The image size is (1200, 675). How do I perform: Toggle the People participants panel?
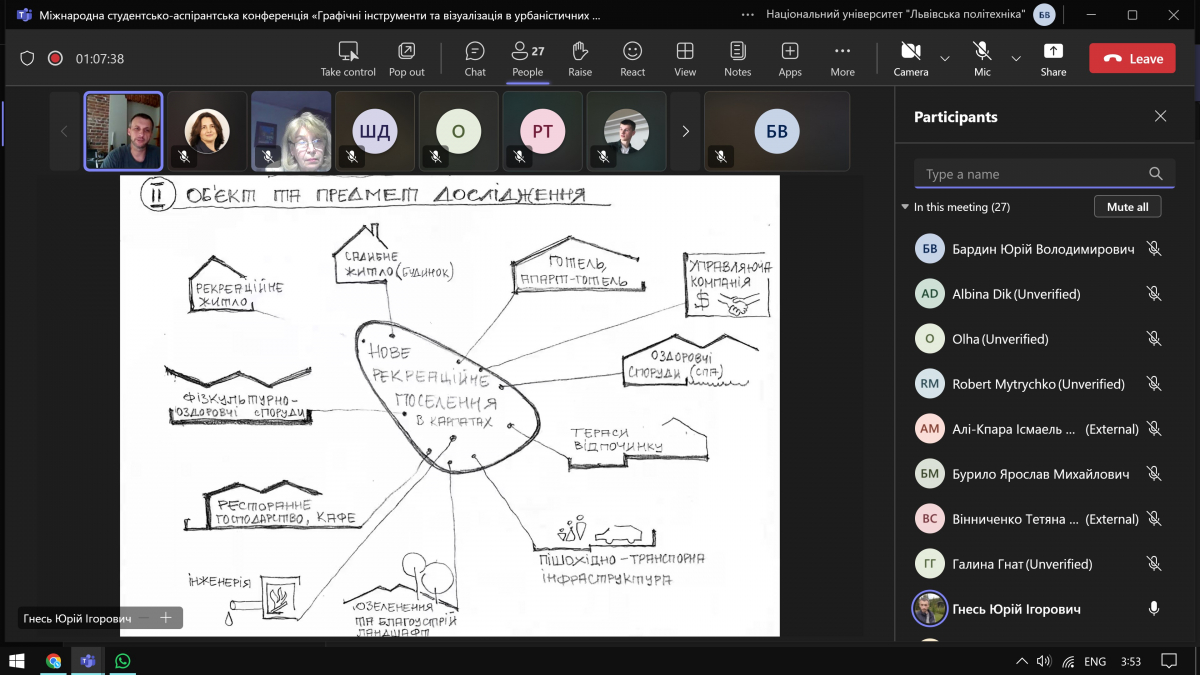click(527, 58)
